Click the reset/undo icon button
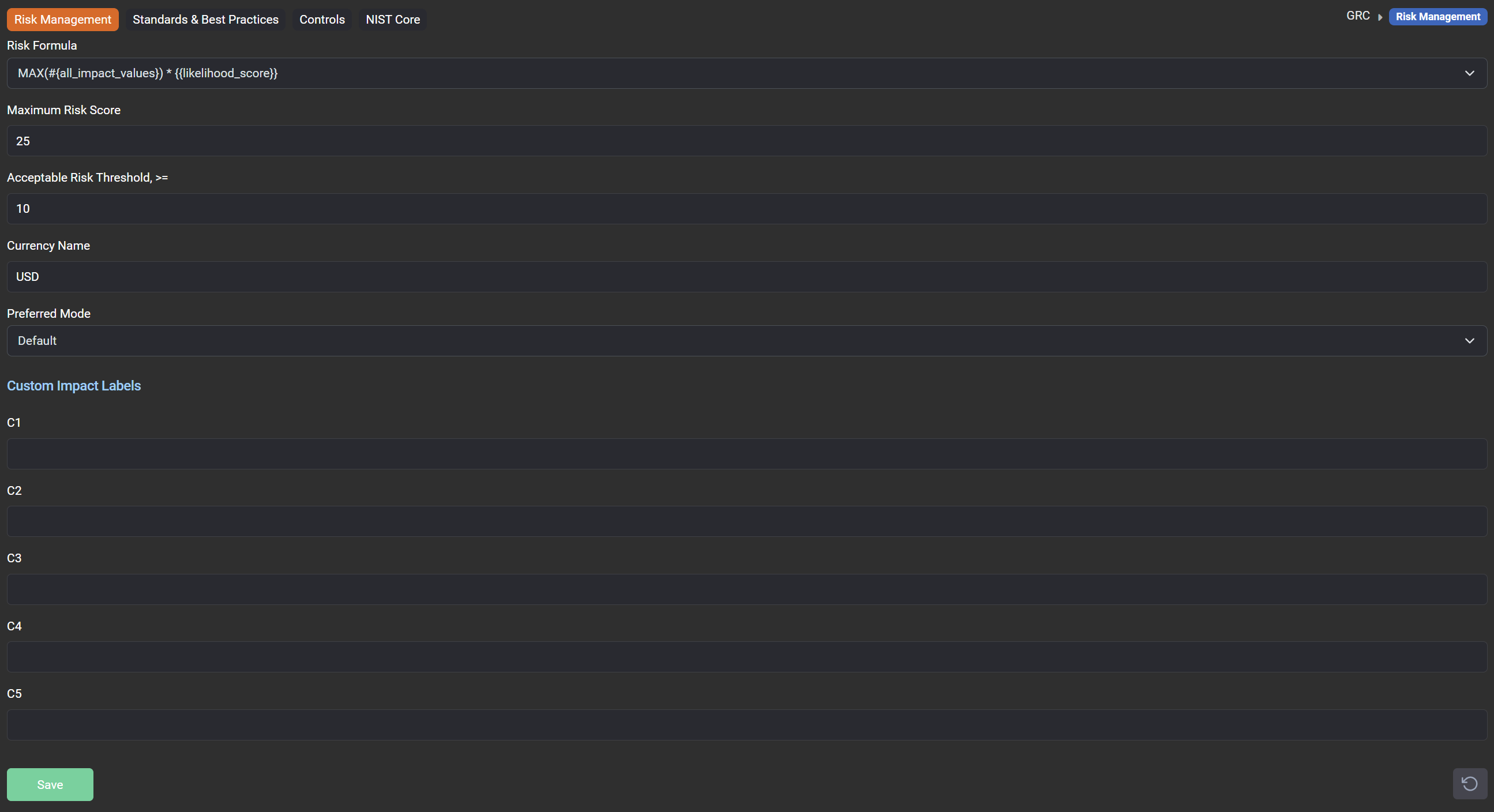 tap(1469, 784)
